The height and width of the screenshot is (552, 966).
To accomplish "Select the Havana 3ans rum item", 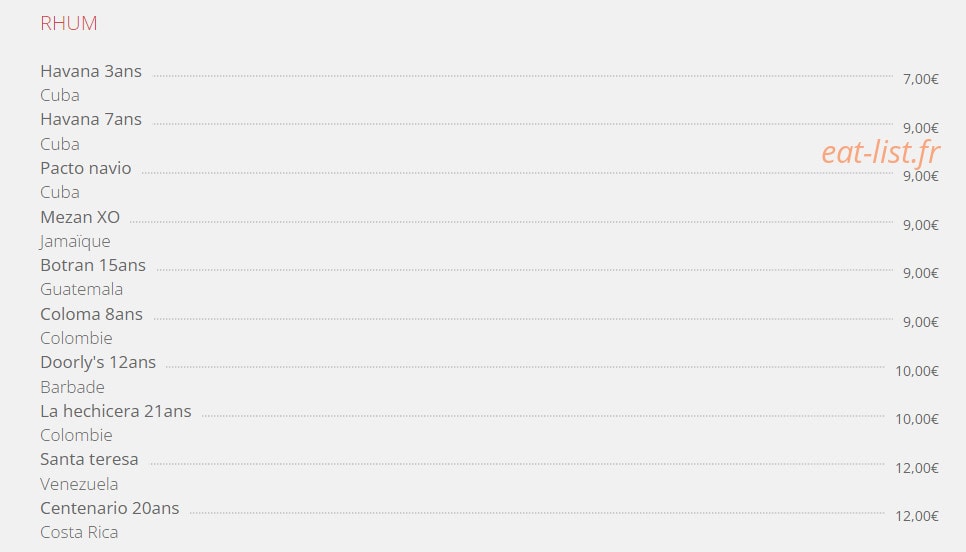I will (91, 71).
